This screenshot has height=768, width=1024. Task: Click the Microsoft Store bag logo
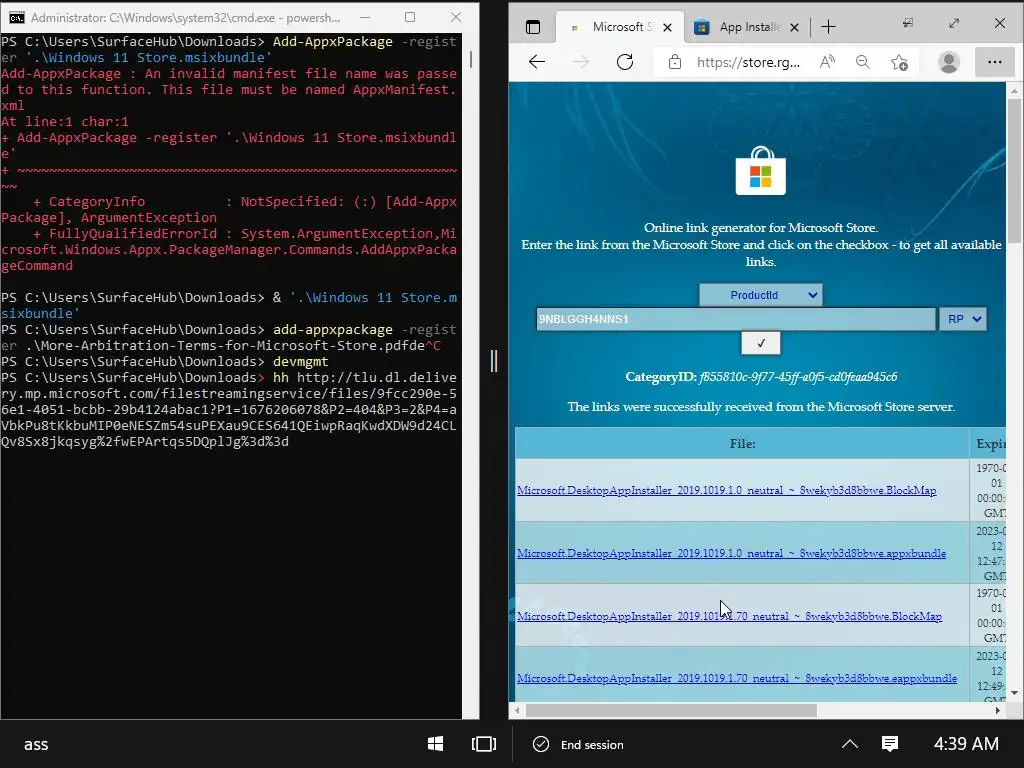[761, 171]
